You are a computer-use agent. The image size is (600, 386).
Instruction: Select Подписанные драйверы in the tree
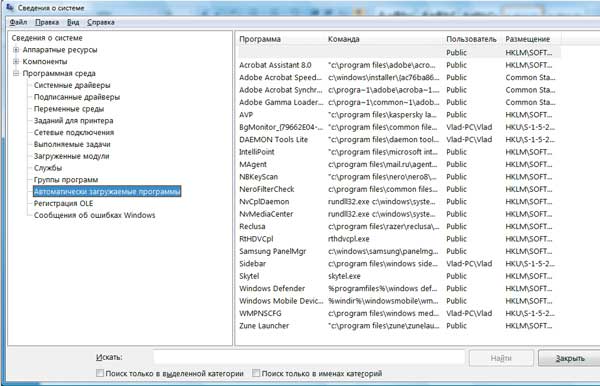77,97
